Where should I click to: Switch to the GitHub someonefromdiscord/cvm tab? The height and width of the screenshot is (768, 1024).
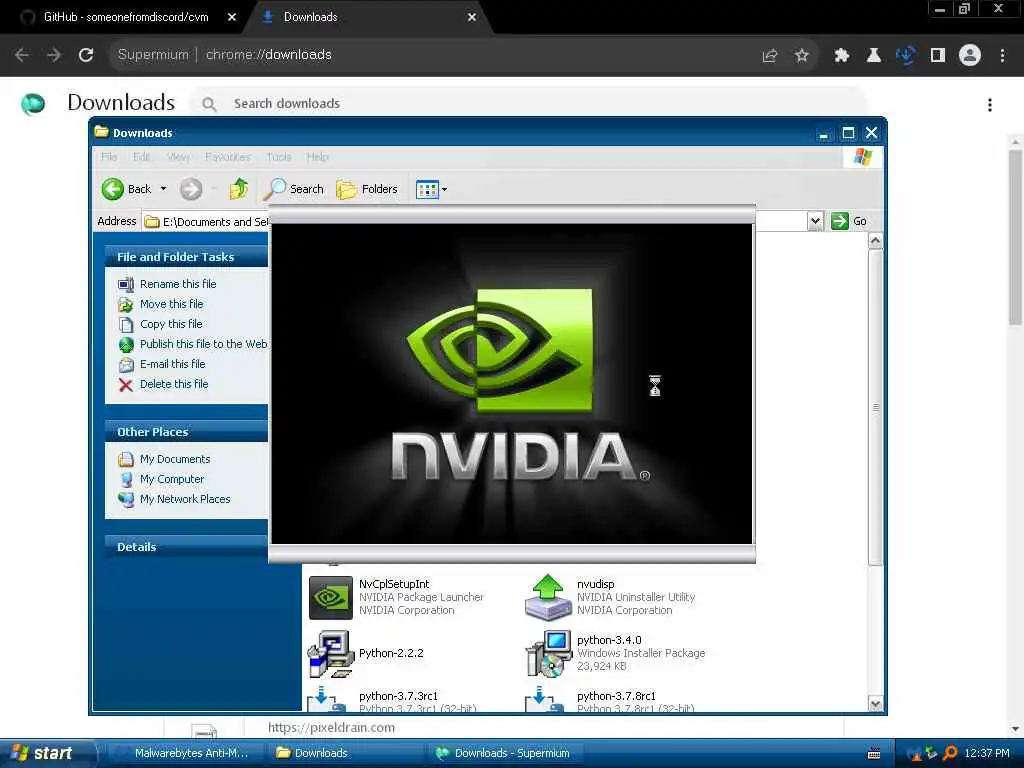point(125,17)
